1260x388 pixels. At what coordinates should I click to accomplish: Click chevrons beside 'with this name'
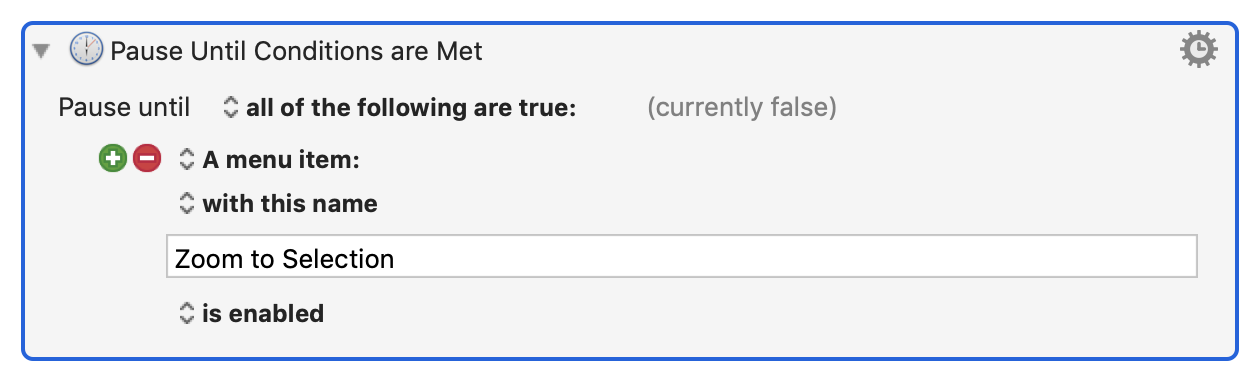186,204
